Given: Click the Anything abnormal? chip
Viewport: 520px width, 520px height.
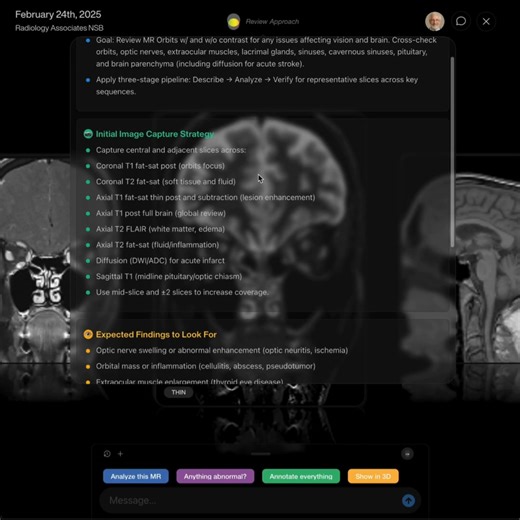Looking at the screenshot, I should pos(215,476).
